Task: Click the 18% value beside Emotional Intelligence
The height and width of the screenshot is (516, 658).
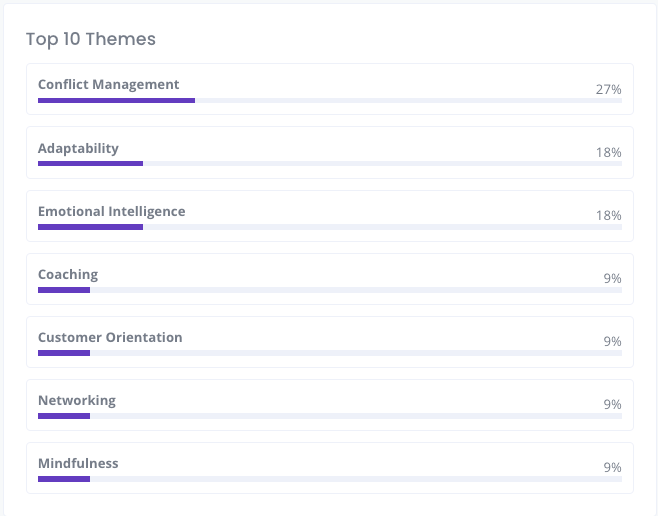Action: point(608,215)
